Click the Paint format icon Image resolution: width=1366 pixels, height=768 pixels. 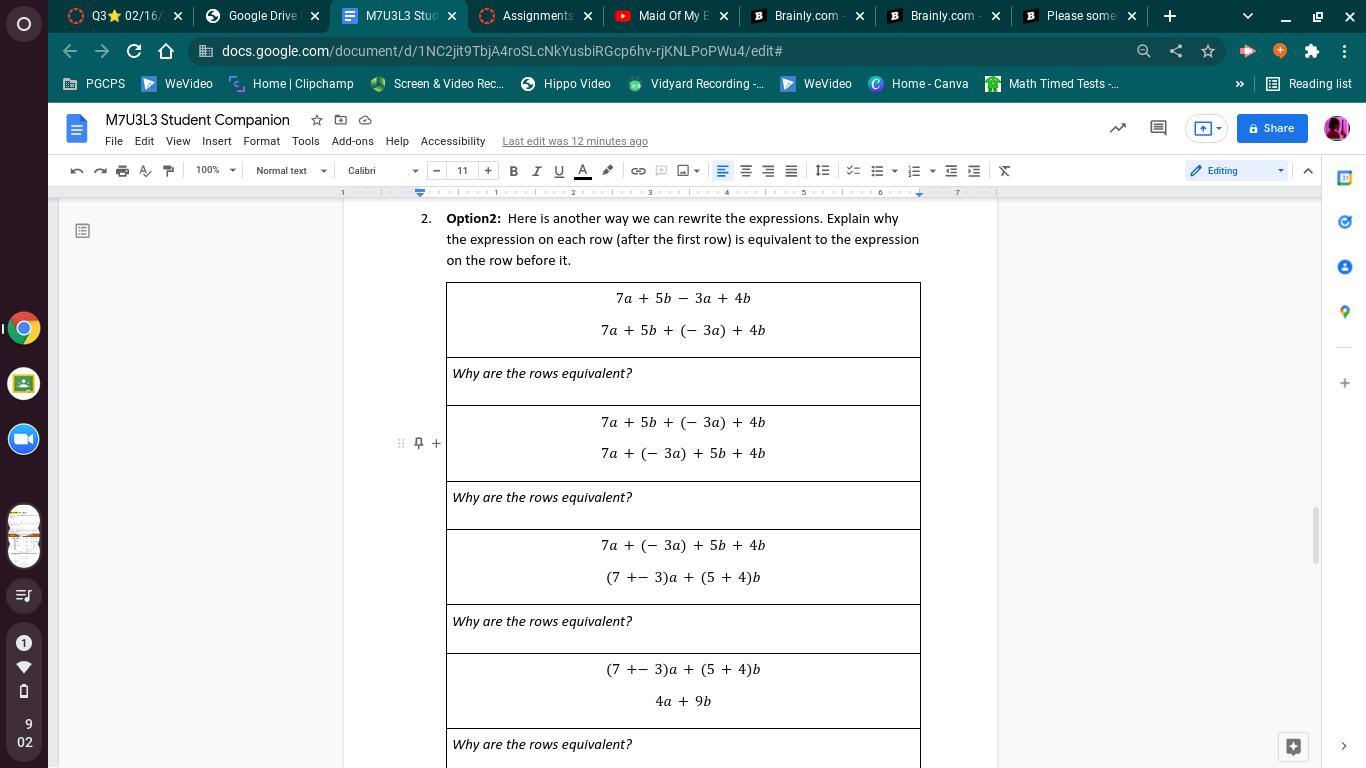pyautogui.click(x=168, y=171)
